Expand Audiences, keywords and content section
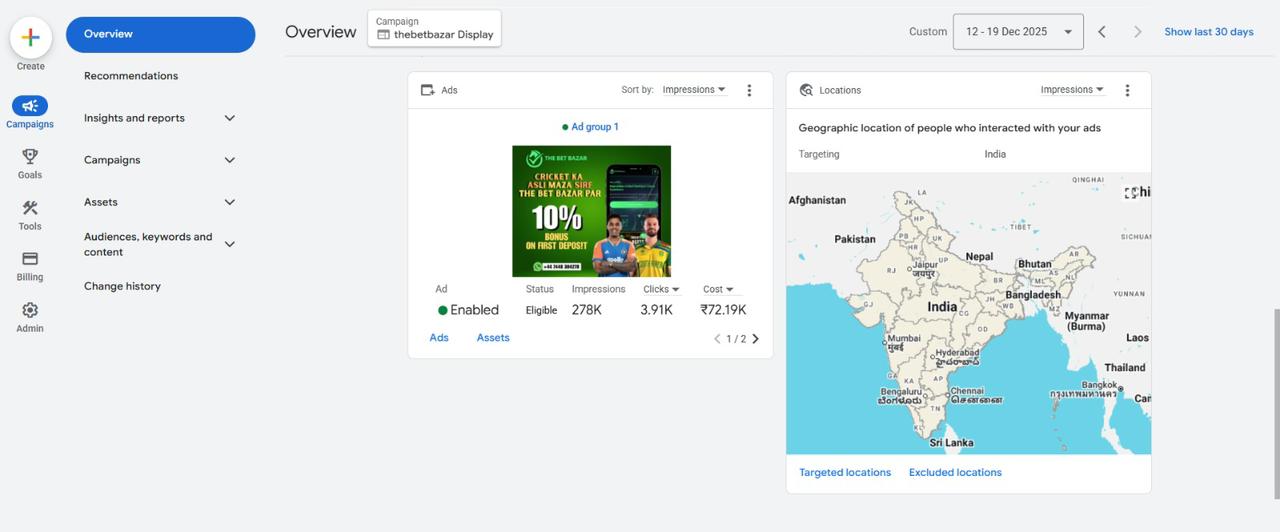This screenshot has width=1280, height=532. click(x=229, y=244)
